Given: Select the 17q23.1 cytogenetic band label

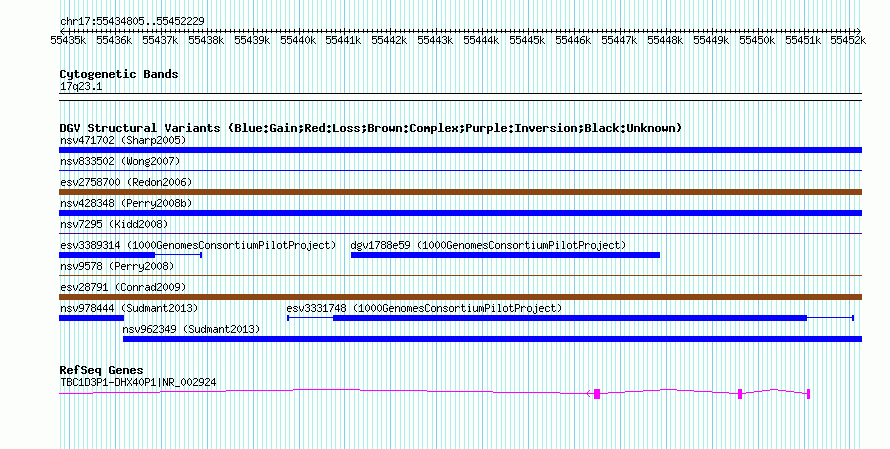Looking at the screenshot, I should [81, 86].
